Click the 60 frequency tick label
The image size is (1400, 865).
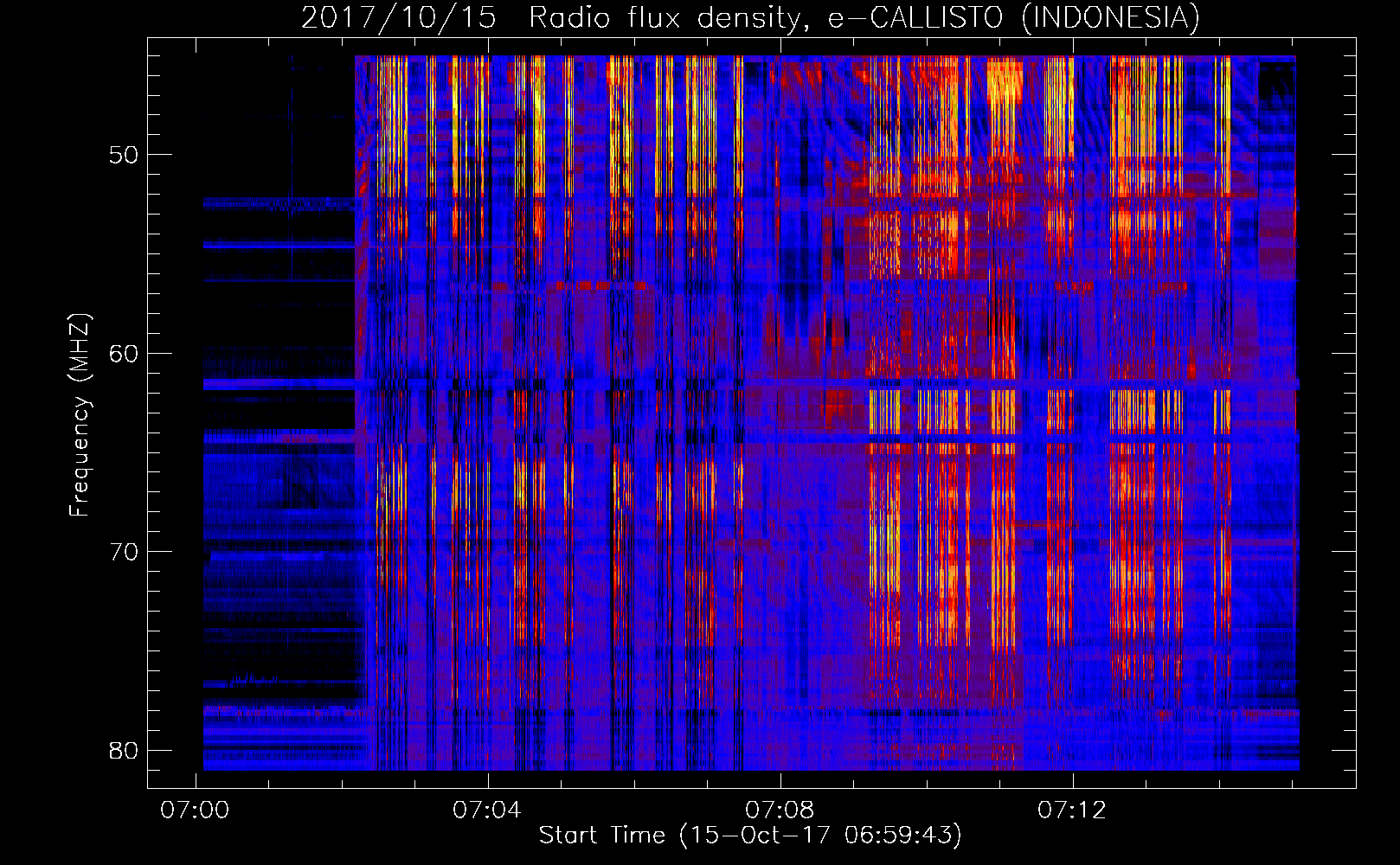124,353
